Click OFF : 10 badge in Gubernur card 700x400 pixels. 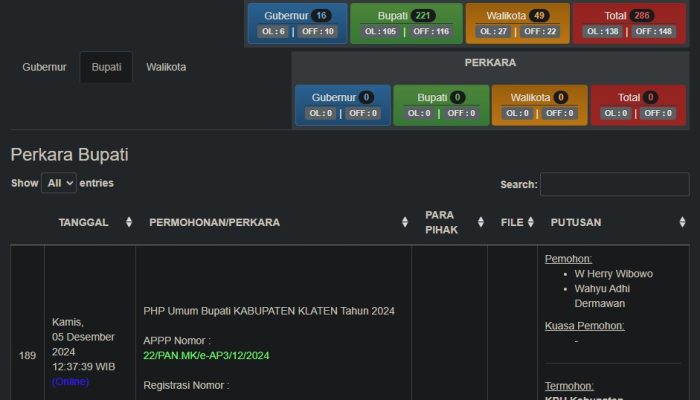(x=317, y=31)
